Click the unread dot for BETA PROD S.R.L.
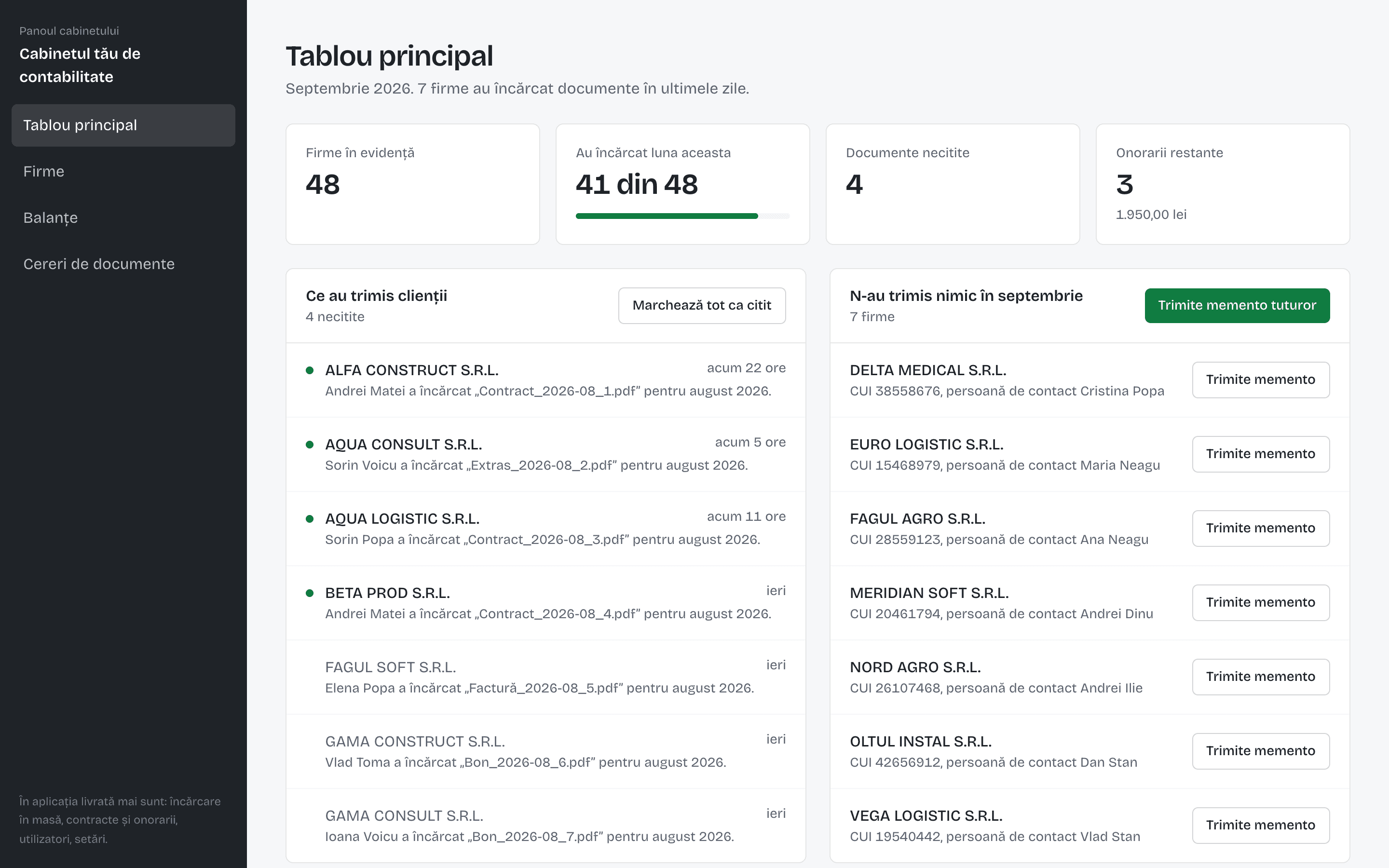This screenshot has height=868, width=1389. pyautogui.click(x=310, y=593)
